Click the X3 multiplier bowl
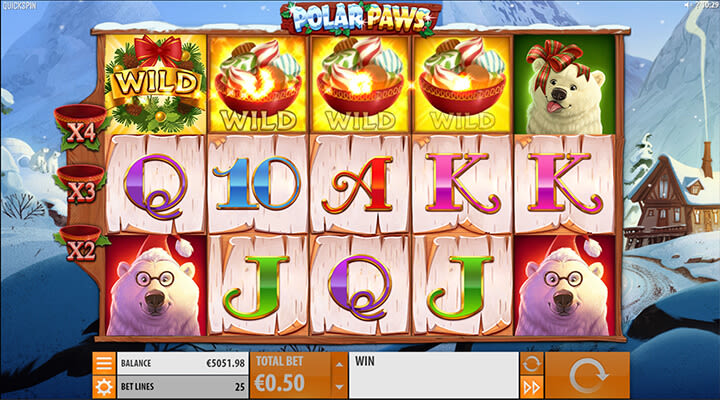Screen dimensions: 720x400 [x=81, y=185]
